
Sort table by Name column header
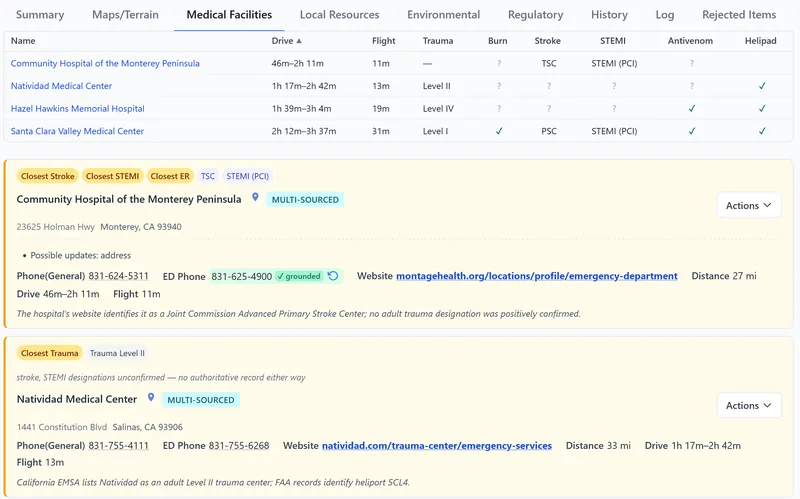point(23,41)
